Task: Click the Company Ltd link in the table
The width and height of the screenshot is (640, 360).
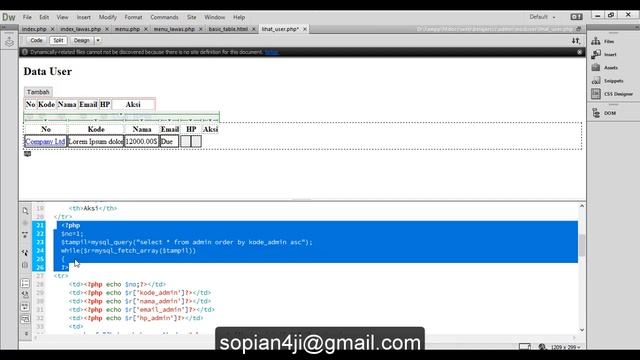Action: [45, 141]
